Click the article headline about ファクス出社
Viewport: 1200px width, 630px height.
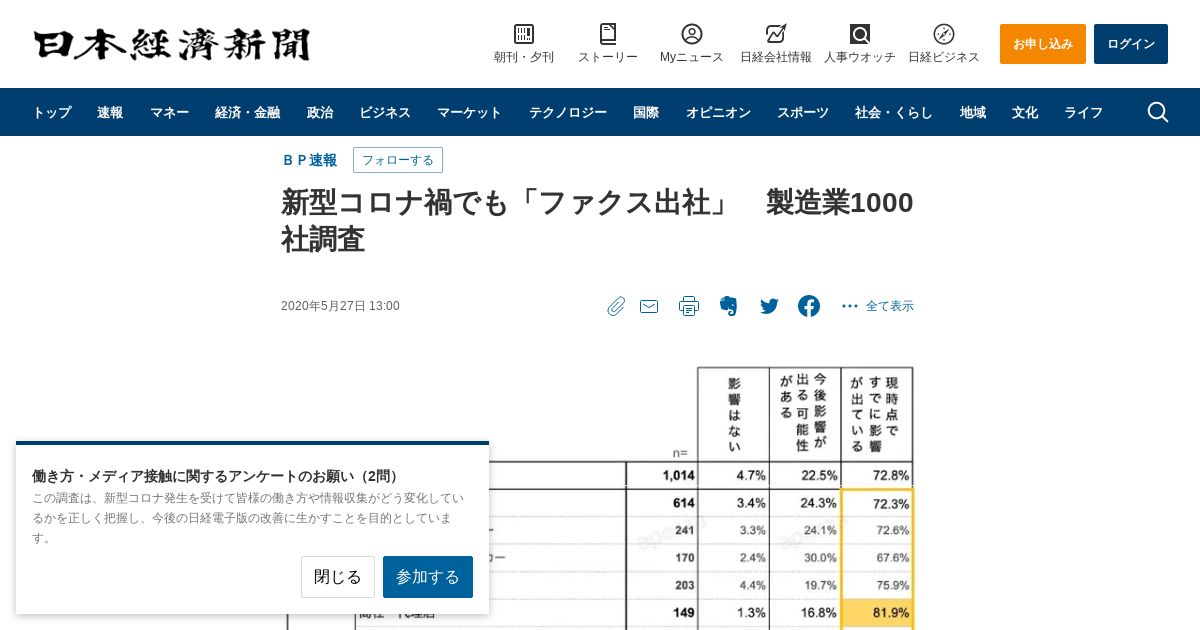[597, 220]
